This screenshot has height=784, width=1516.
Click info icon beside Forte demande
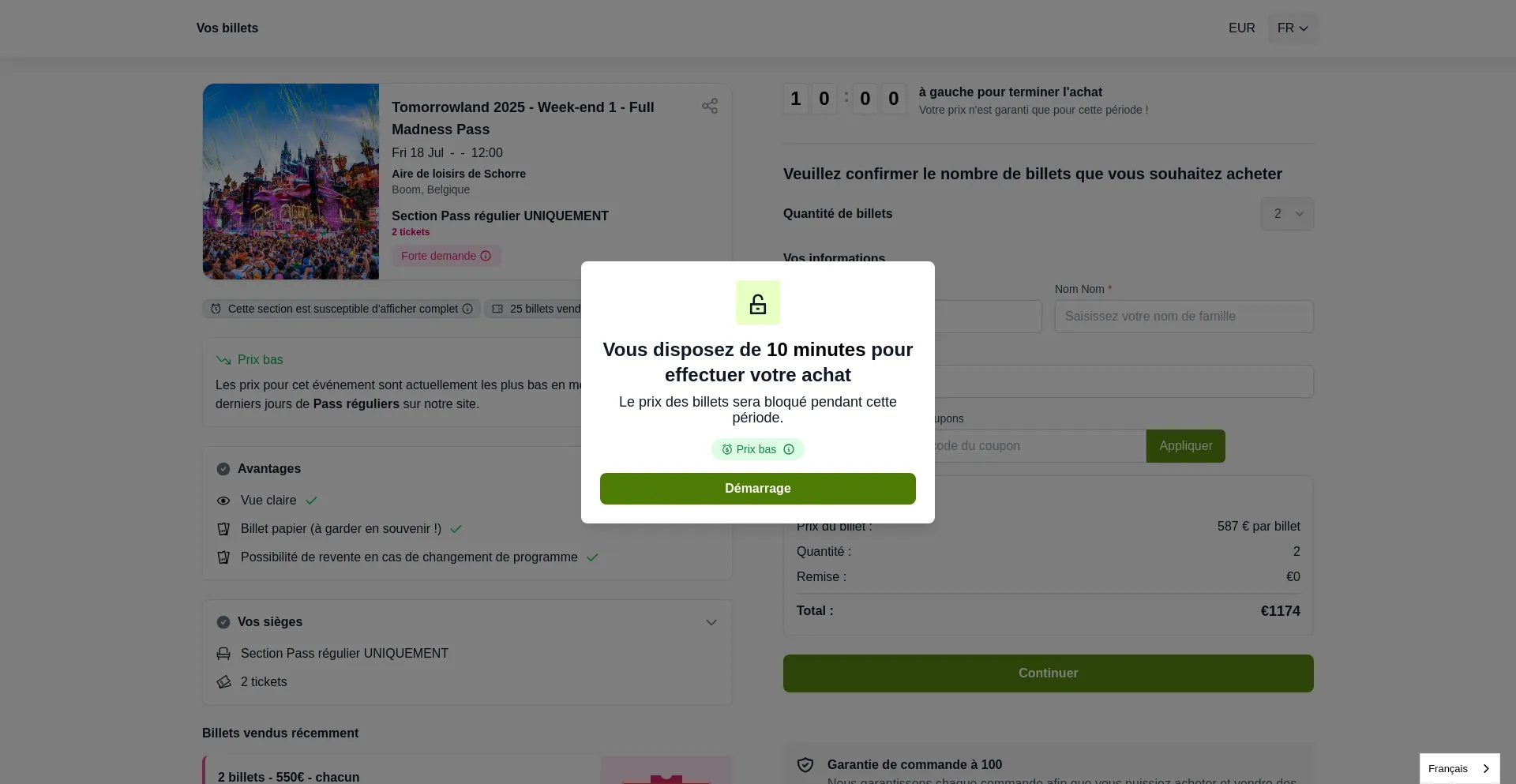[x=486, y=256]
